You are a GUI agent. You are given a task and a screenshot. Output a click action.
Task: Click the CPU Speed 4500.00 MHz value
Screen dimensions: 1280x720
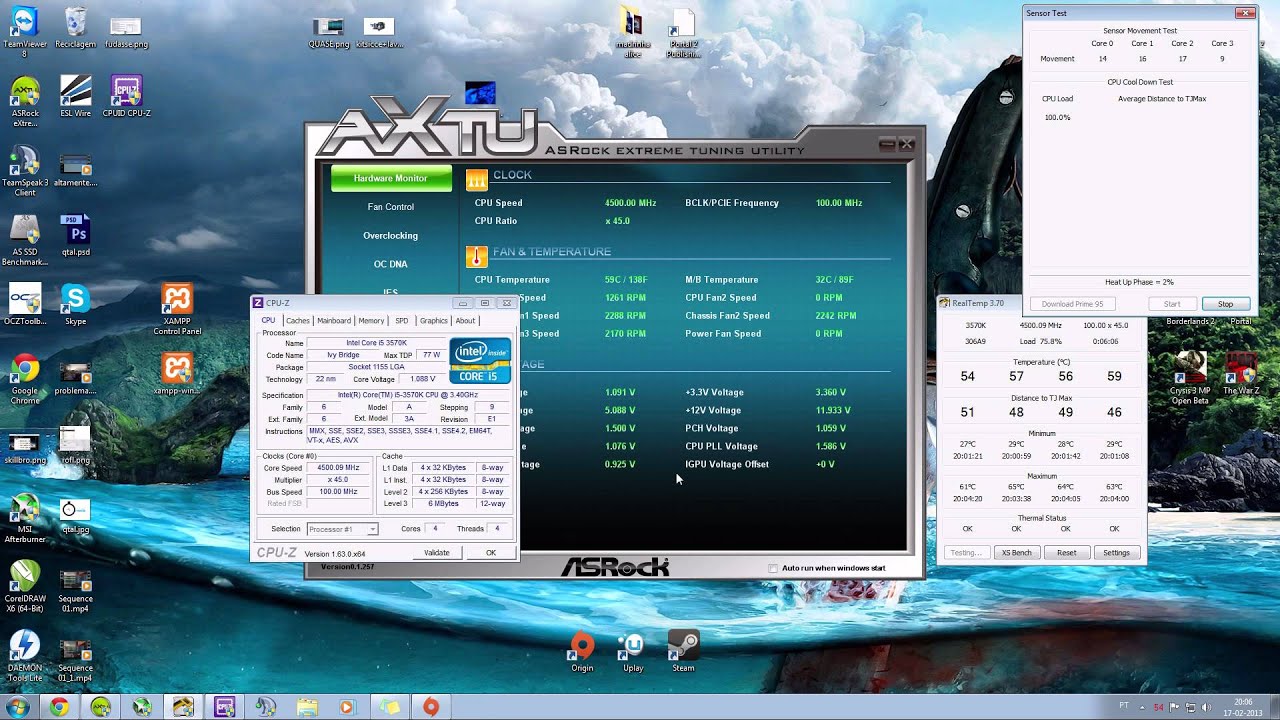630,203
